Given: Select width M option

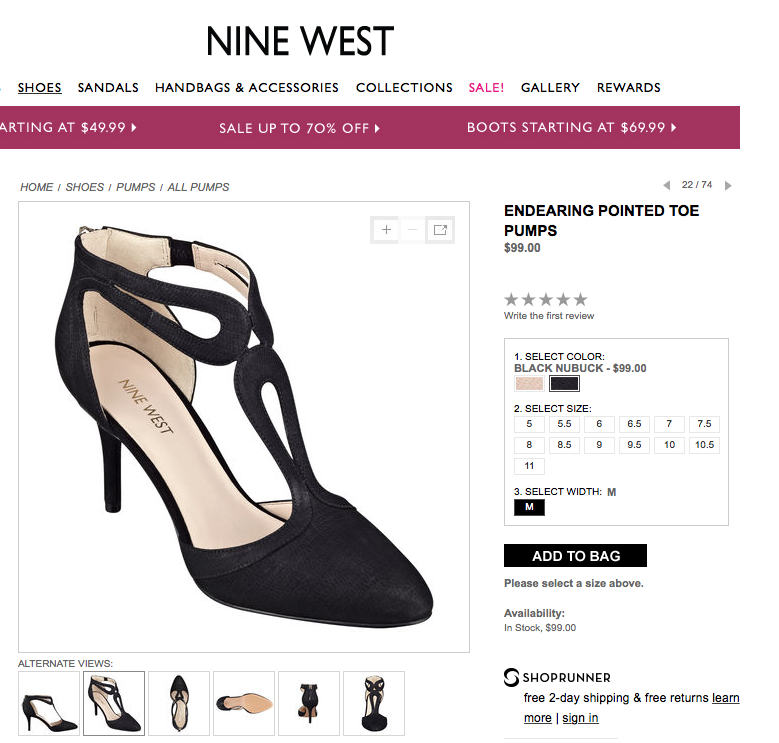Looking at the screenshot, I should (x=529, y=507).
